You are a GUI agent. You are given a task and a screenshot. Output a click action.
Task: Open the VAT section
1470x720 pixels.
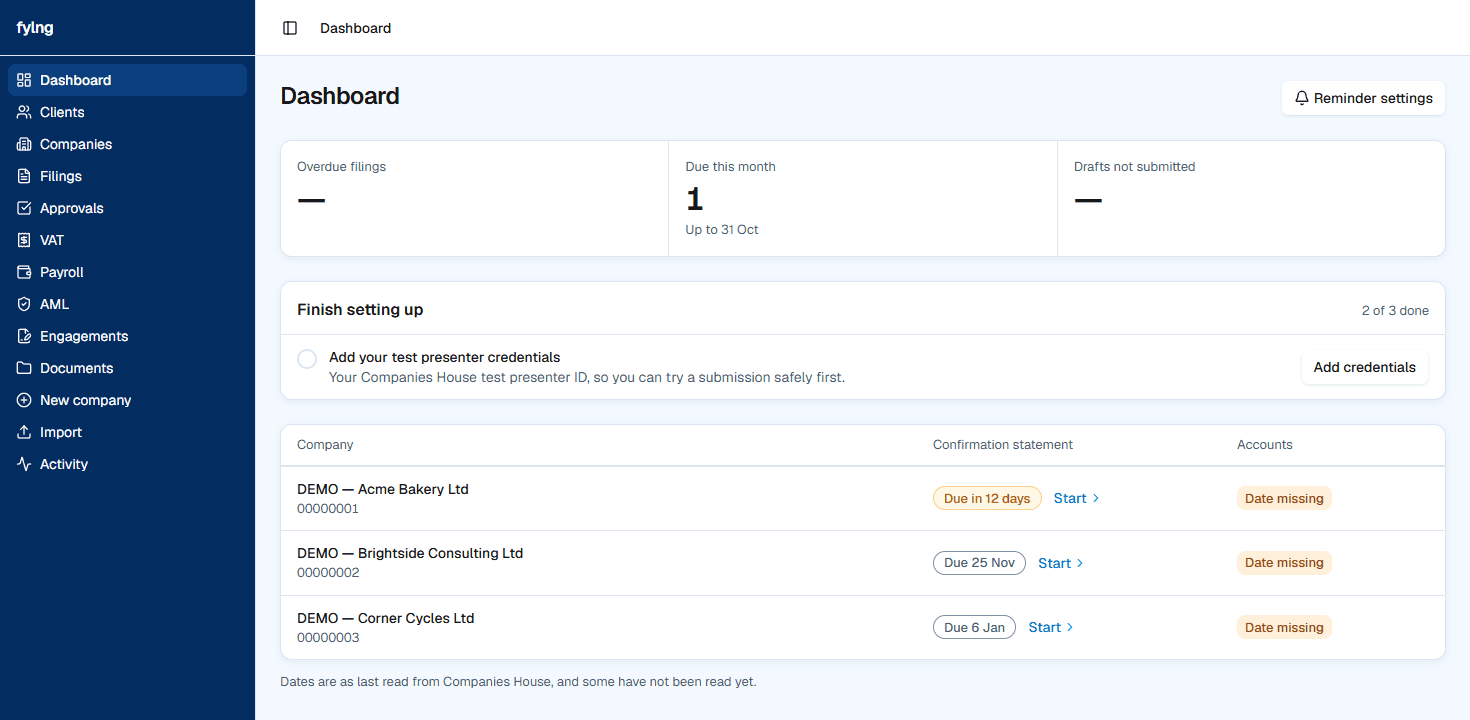(127, 240)
